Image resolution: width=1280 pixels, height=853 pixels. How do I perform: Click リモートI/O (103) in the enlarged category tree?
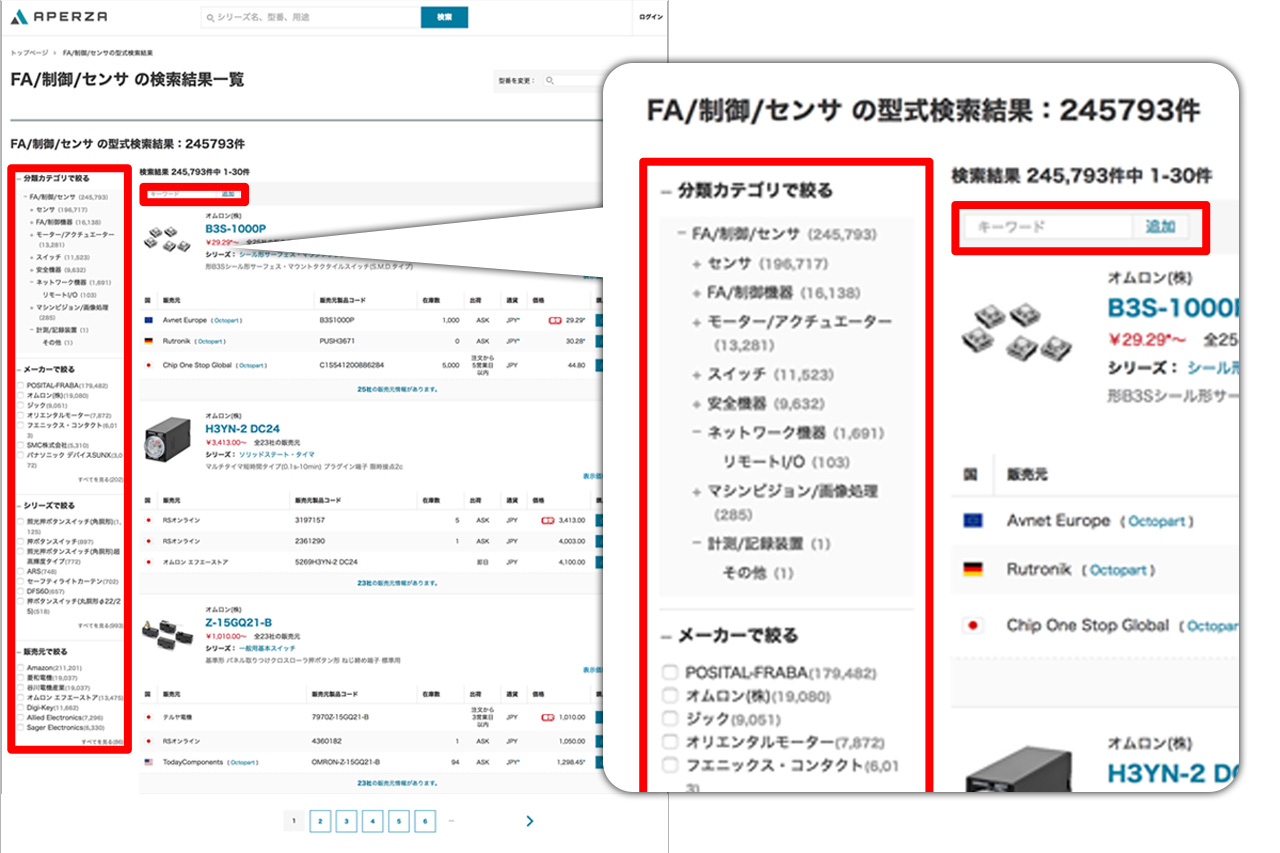(x=786, y=462)
